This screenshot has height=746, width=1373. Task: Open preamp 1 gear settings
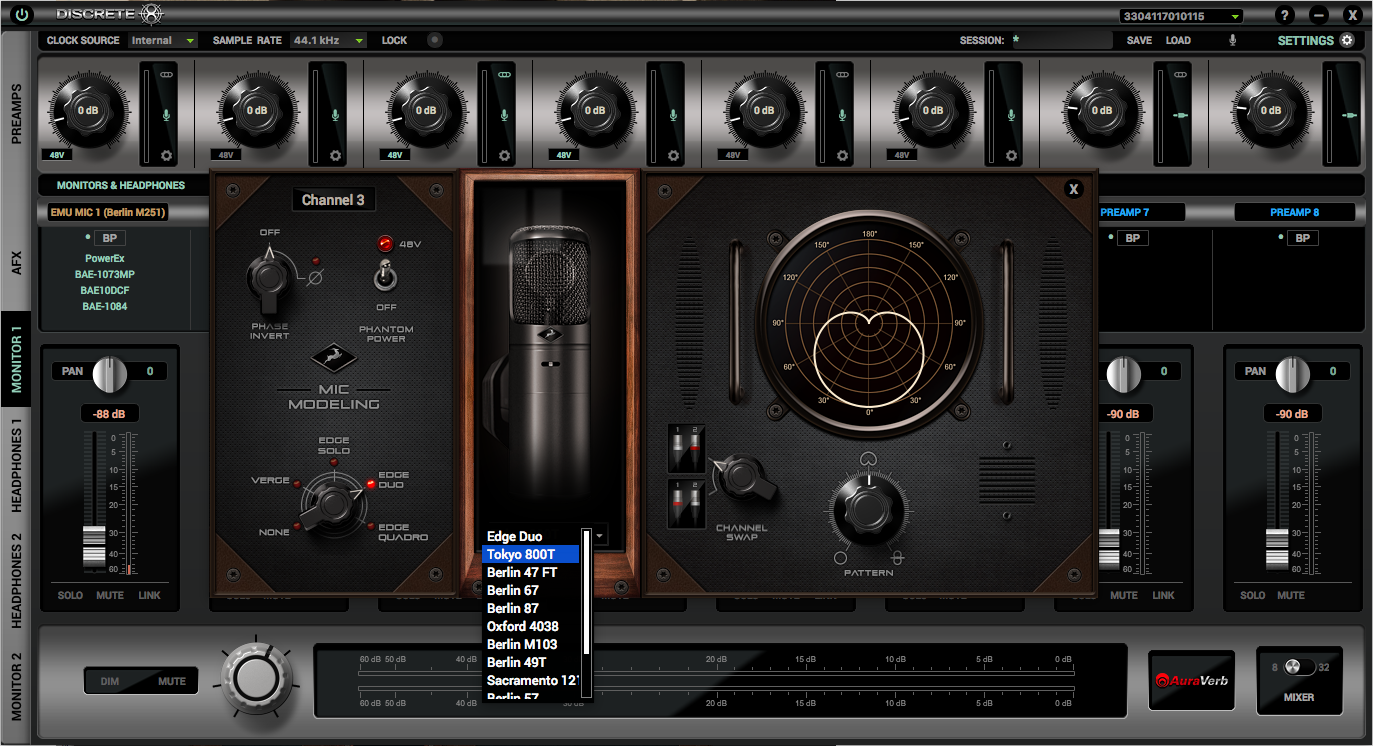tap(166, 156)
